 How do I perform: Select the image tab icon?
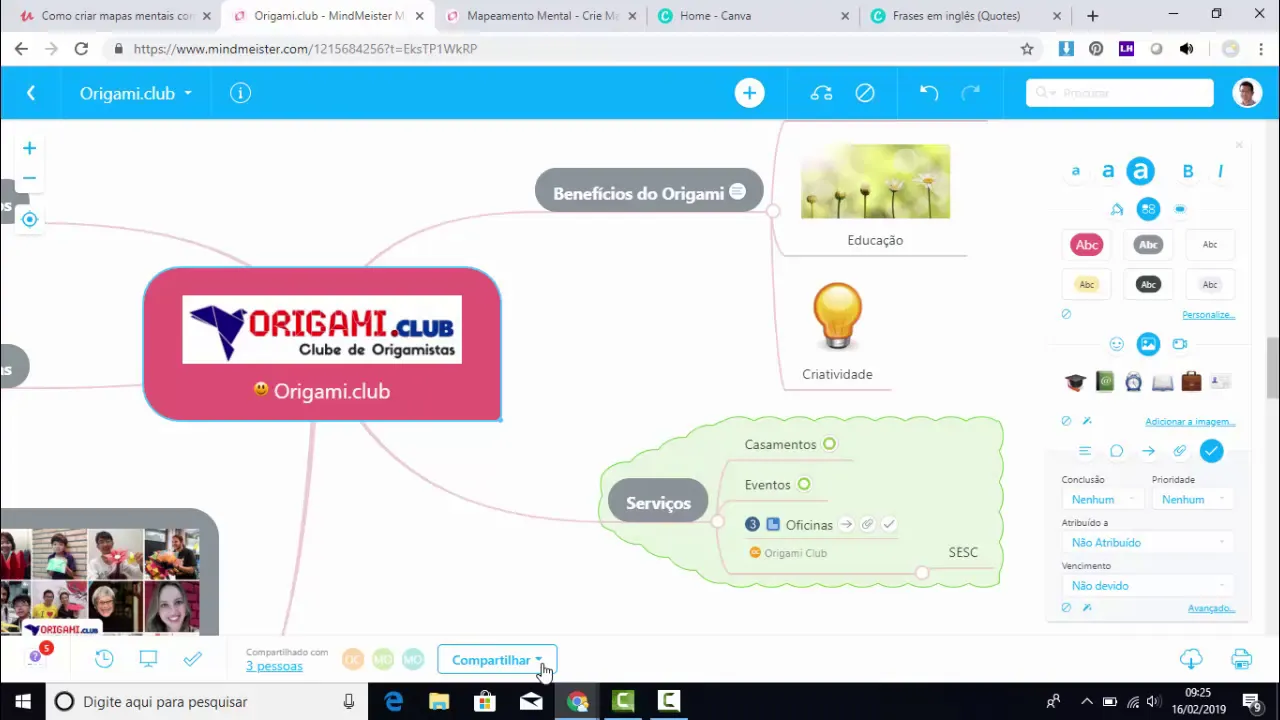point(1148,344)
